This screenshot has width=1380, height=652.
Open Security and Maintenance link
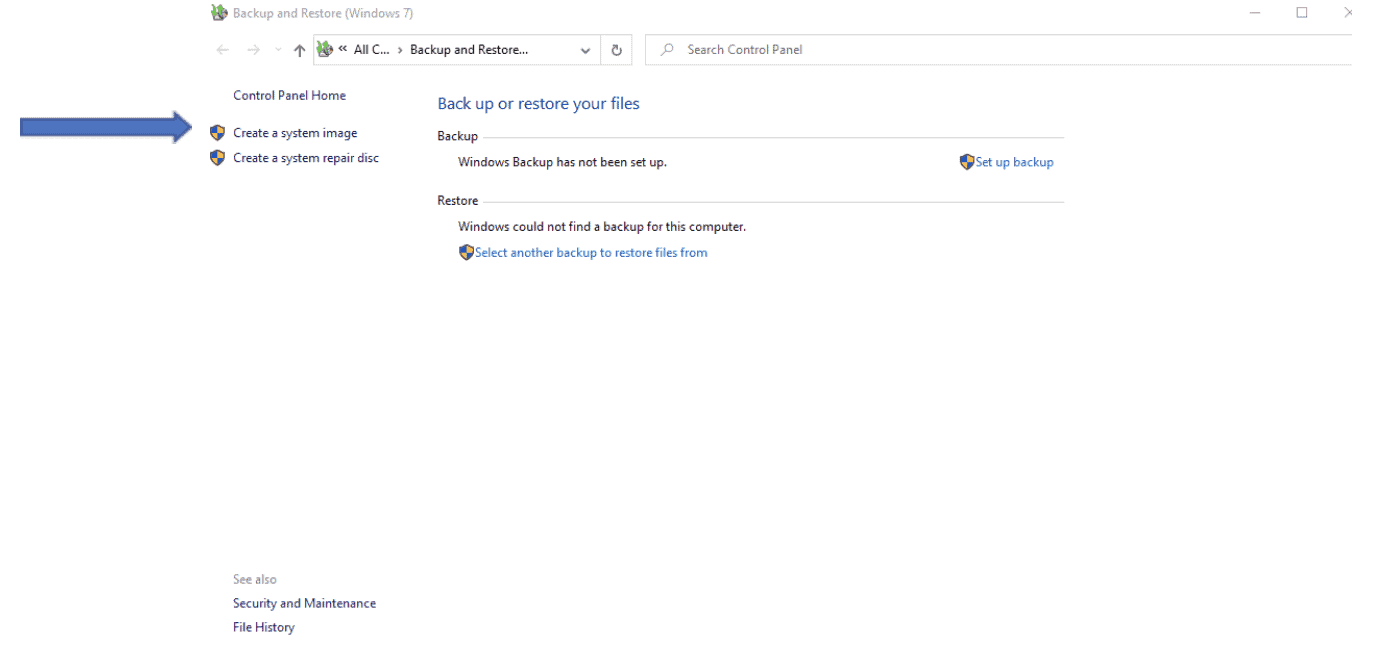pos(304,604)
